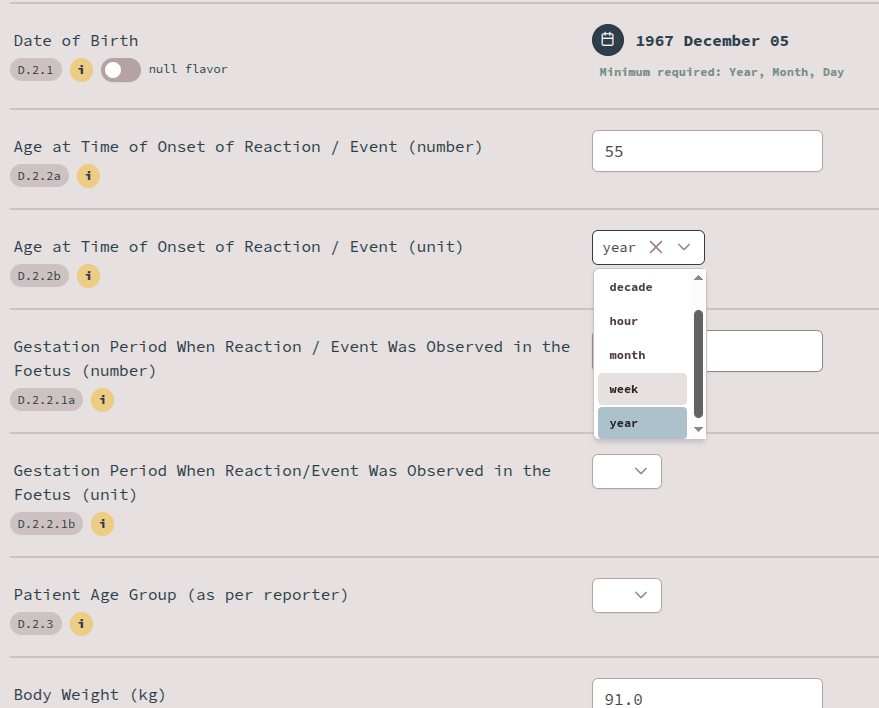Viewport: 879px width, 708px height.
Task: Click the D.2.1 field code badge
Action: [36, 70]
